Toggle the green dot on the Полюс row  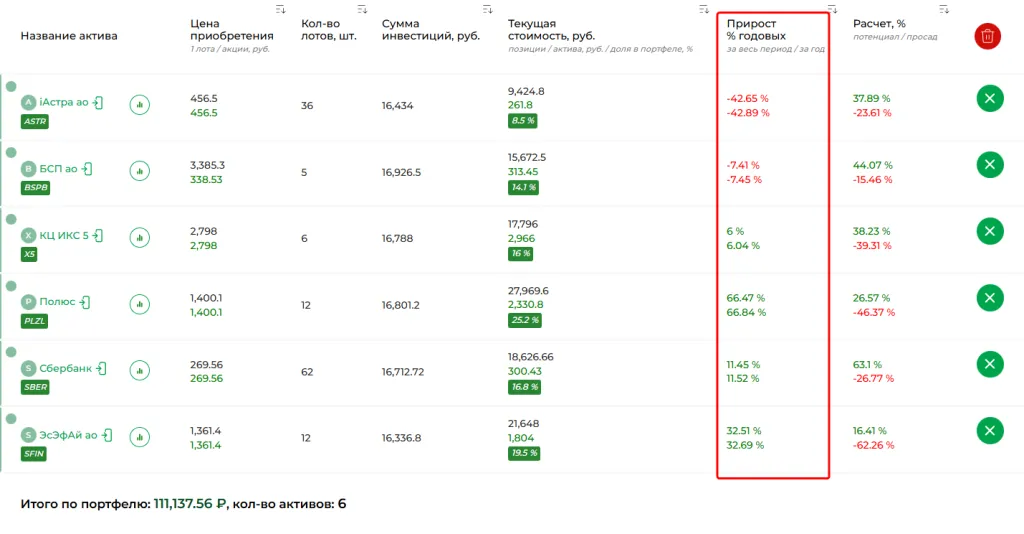coord(11,286)
